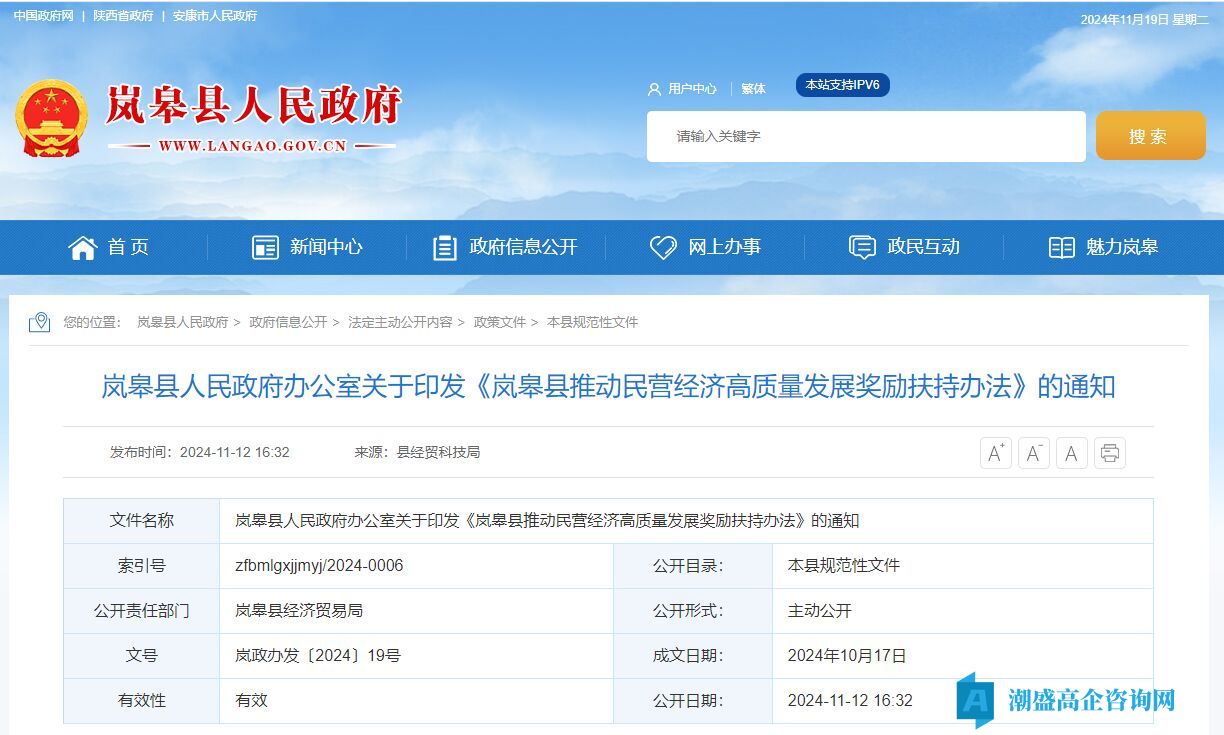
Task: Click the location pin breadcrumb icon
Action: (x=40, y=322)
